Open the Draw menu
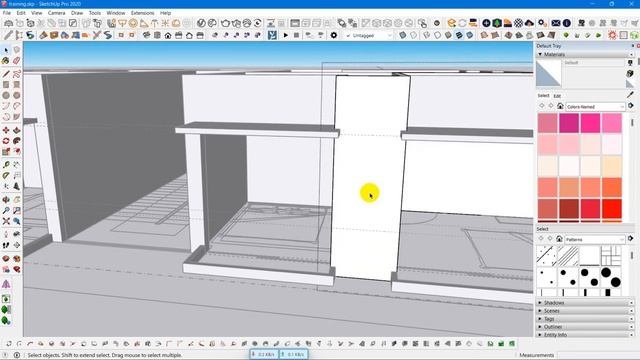 (x=77, y=13)
